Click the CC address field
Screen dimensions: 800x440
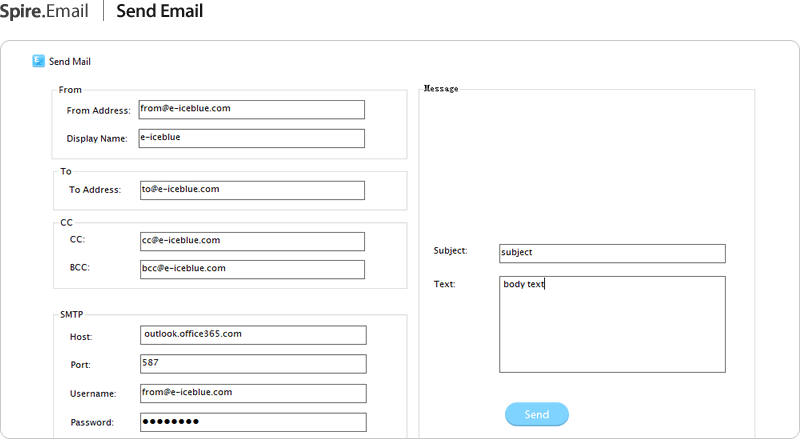pos(252,241)
